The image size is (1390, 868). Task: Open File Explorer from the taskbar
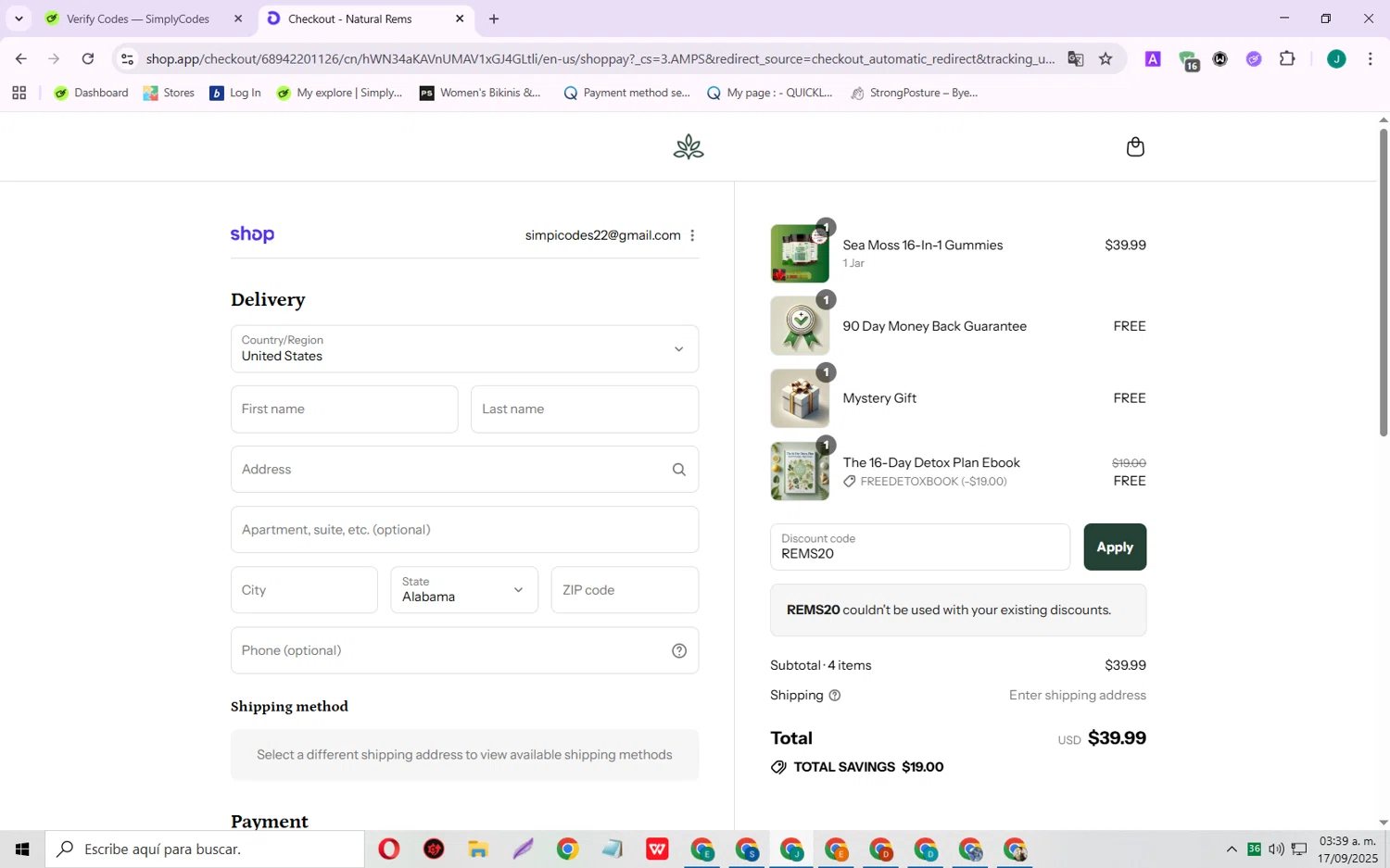pos(478,849)
